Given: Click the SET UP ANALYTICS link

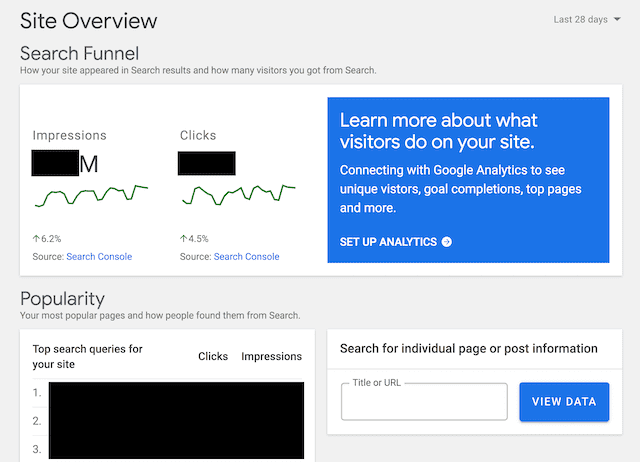Looking at the screenshot, I should click(x=388, y=242).
